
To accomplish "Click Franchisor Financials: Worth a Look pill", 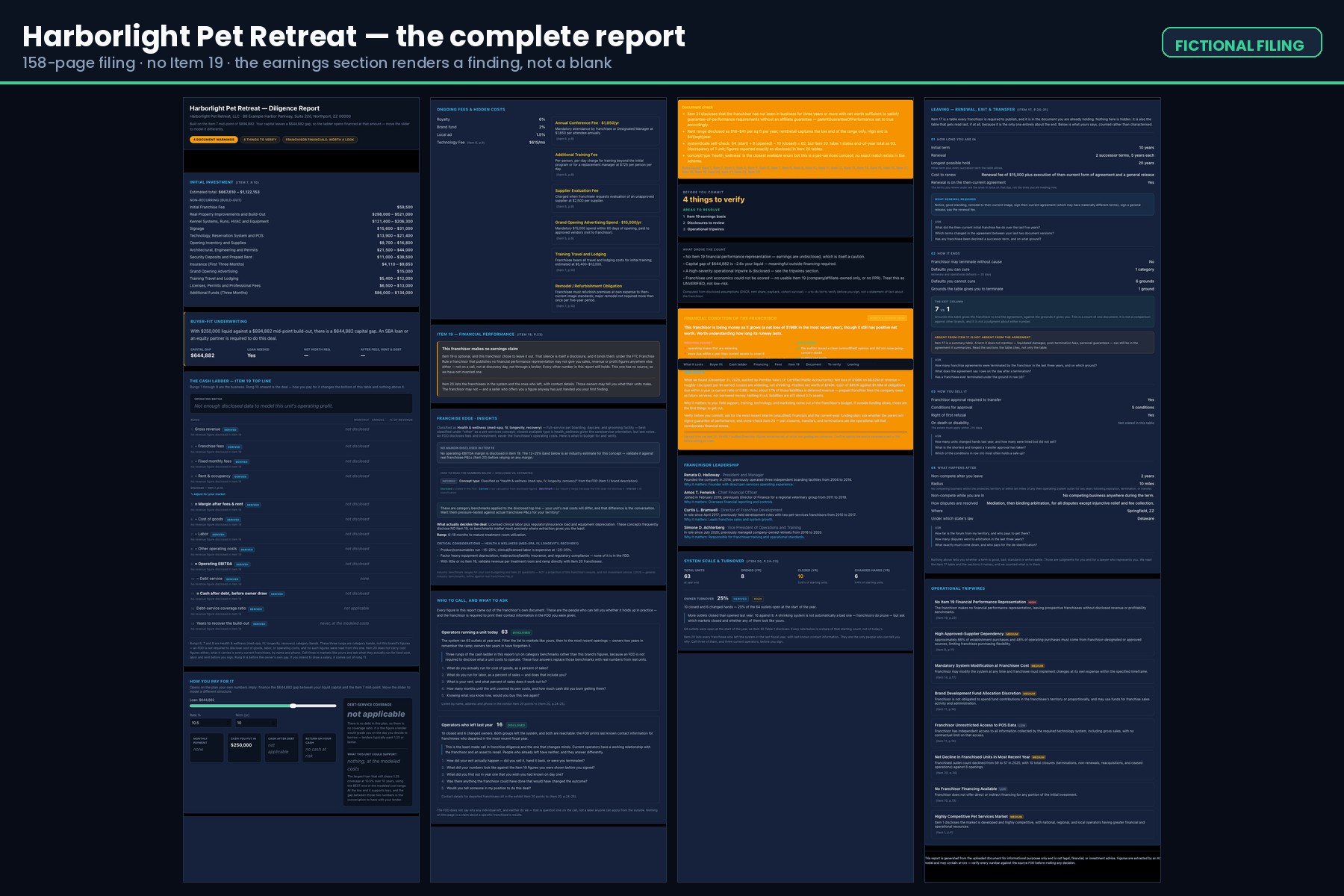I will point(320,140).
